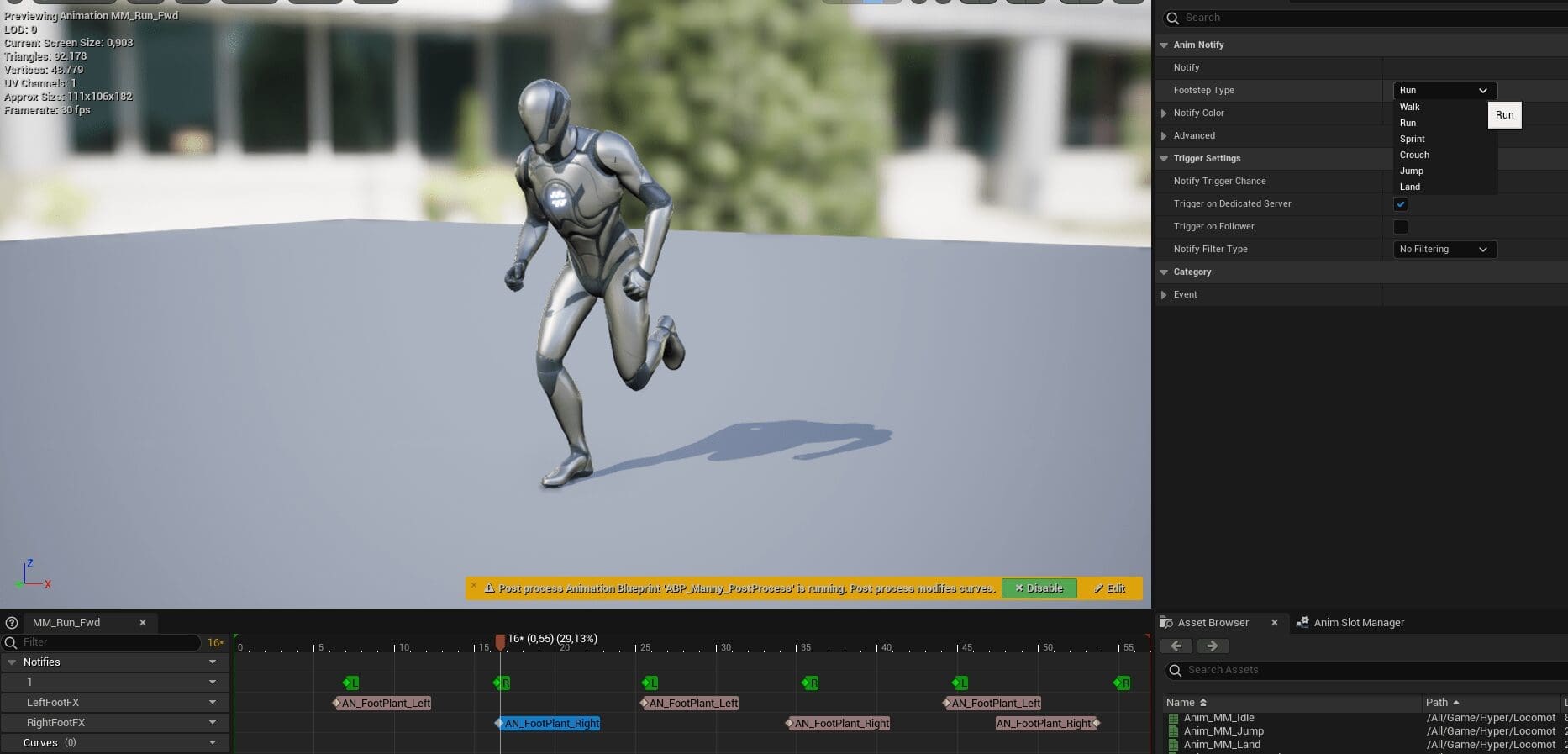1568x754 pixels.
Task: Disable the post process animation blueprint
Action: click(x=1039, y=588)
